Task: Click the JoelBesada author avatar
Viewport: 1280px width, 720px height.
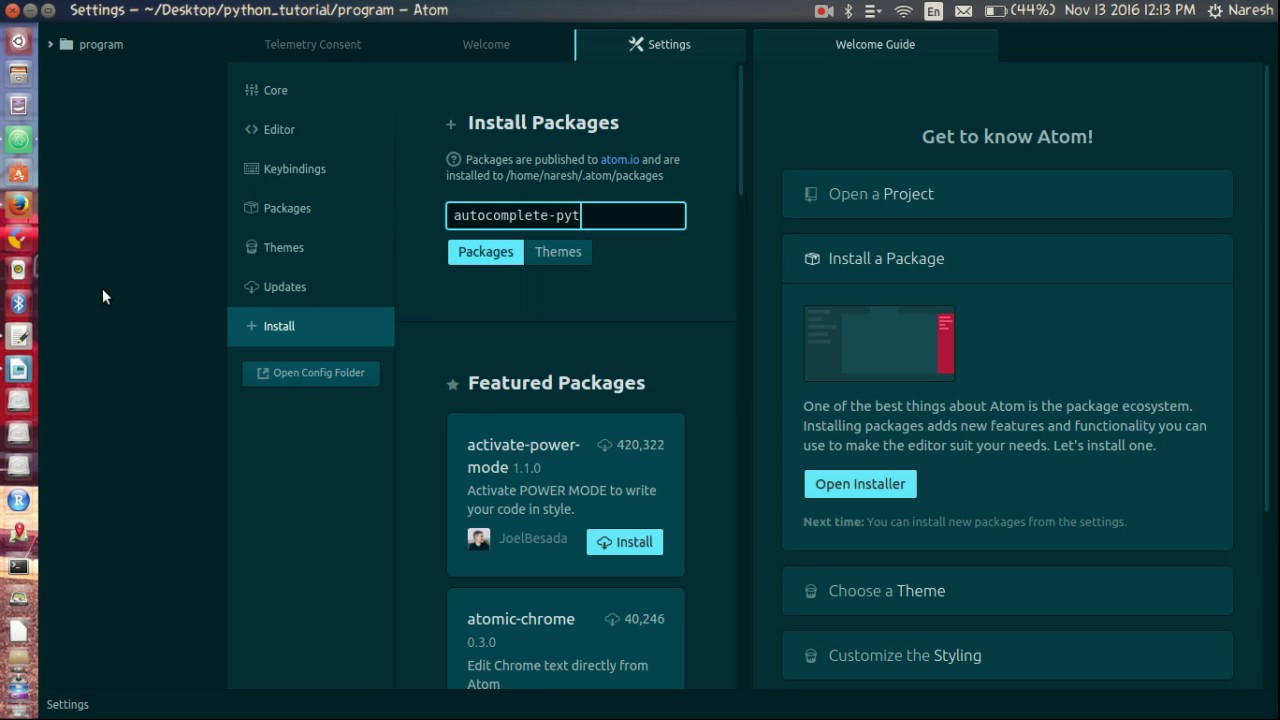Action: 479,539
